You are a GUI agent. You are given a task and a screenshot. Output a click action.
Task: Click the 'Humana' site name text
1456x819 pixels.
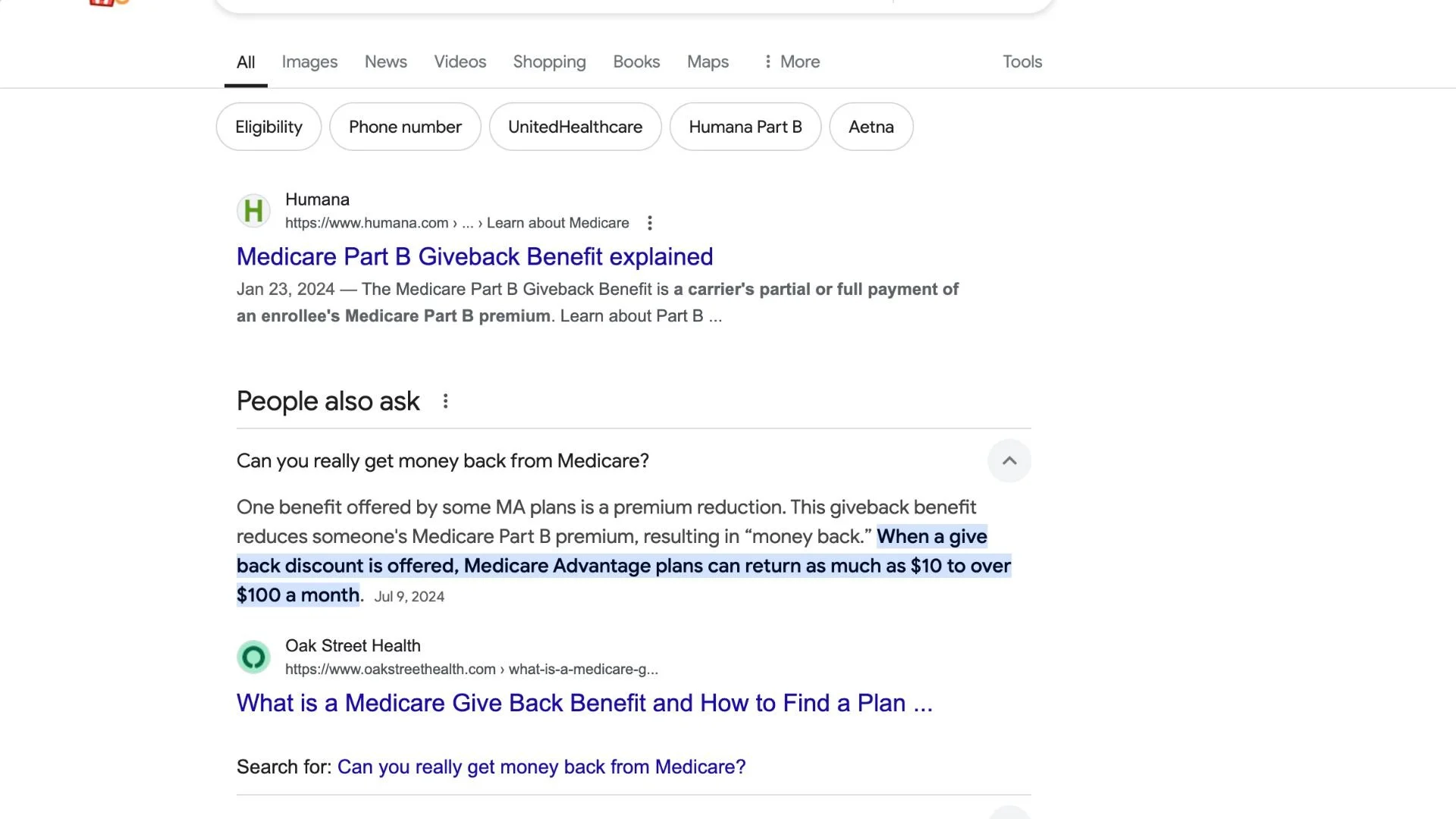[x=317, y=199]
